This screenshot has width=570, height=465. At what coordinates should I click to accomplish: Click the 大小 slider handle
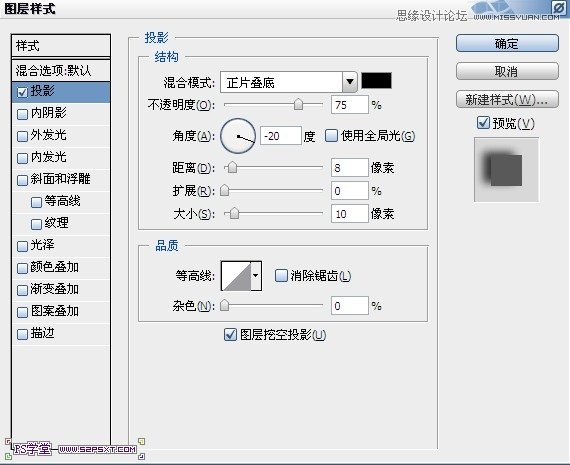pos(234,213)
